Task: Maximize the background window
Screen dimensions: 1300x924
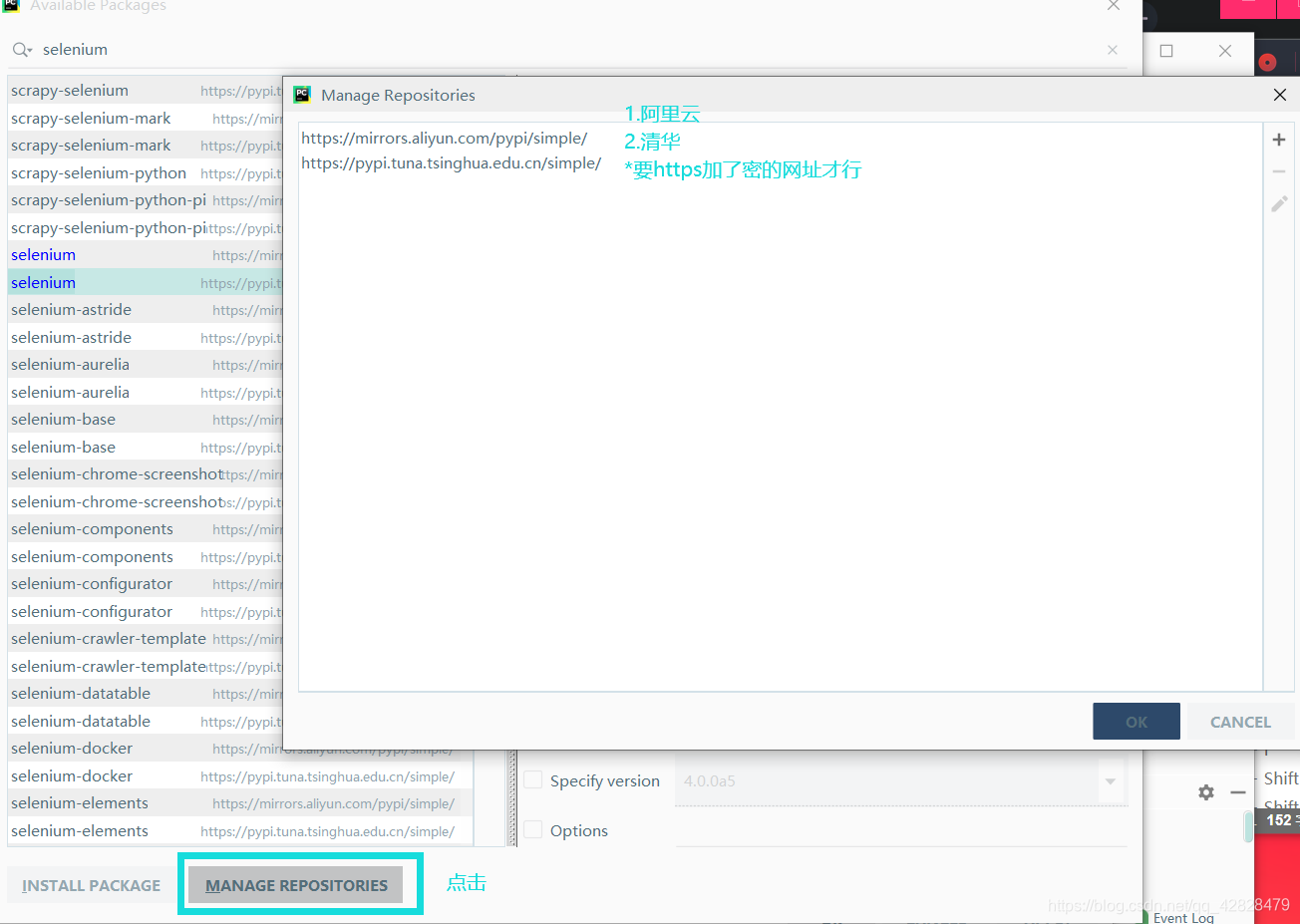Action: click(x=1166, y=50)
